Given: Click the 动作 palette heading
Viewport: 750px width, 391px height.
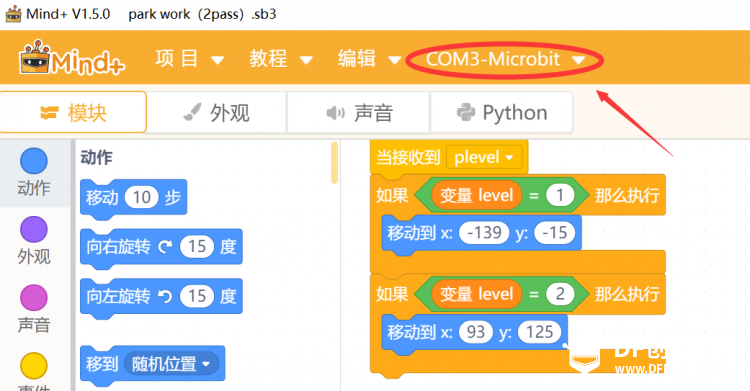Looking at the screenshot, I should (x=97, y=157).
